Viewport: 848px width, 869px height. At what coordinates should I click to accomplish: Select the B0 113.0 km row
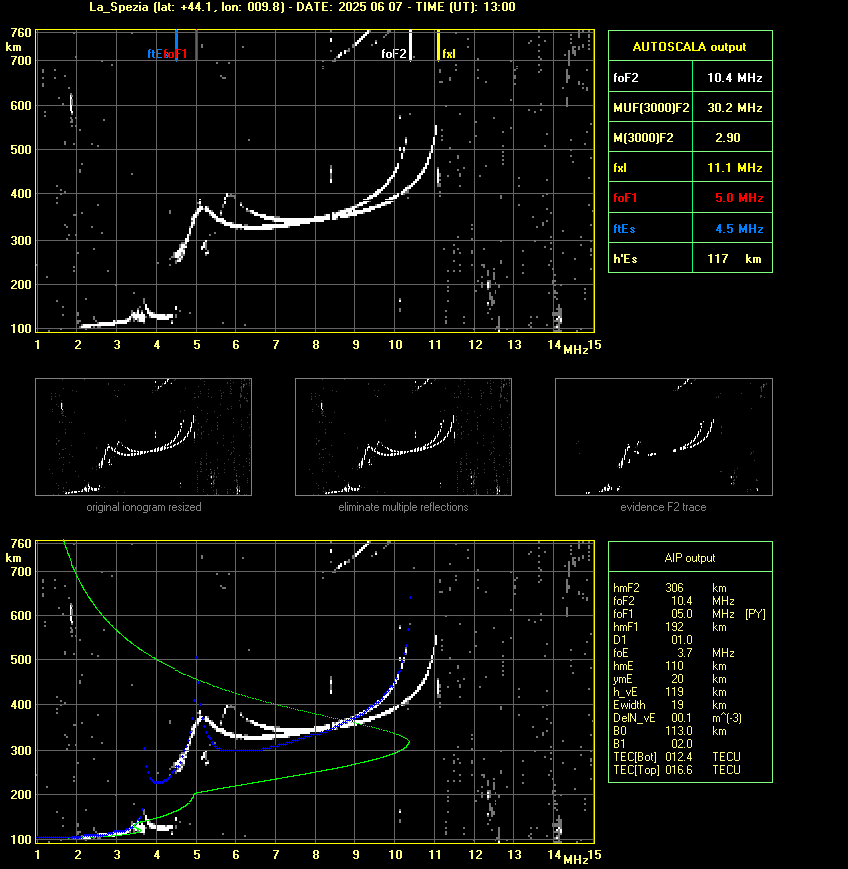671,731
